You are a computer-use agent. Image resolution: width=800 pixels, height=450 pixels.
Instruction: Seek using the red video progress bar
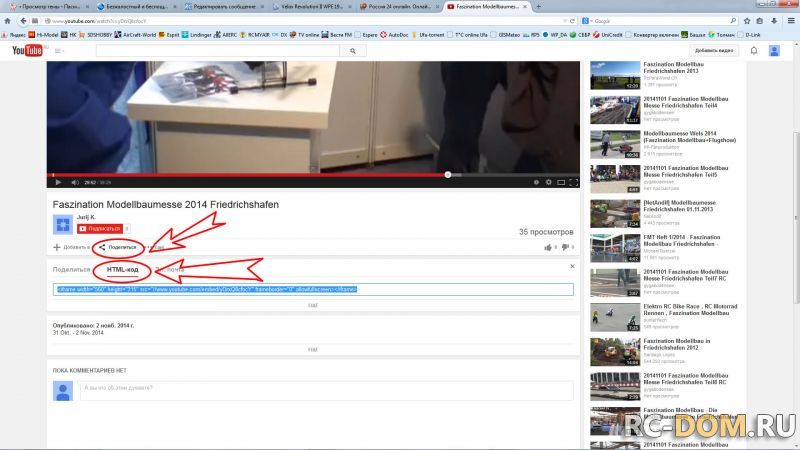[313, 174]
